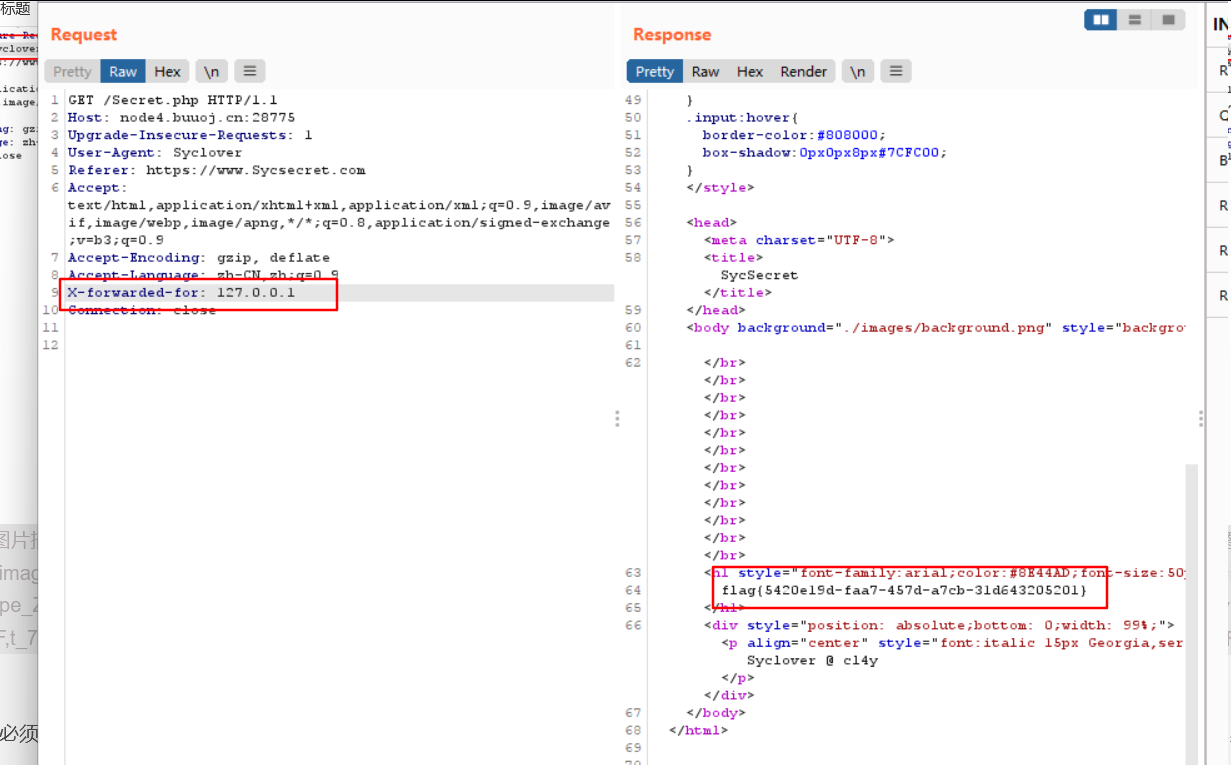The width and height of the screenshot is (1231, 765).
Task: Click the meta charset UTF-8 line
Action: pos(799,240)
